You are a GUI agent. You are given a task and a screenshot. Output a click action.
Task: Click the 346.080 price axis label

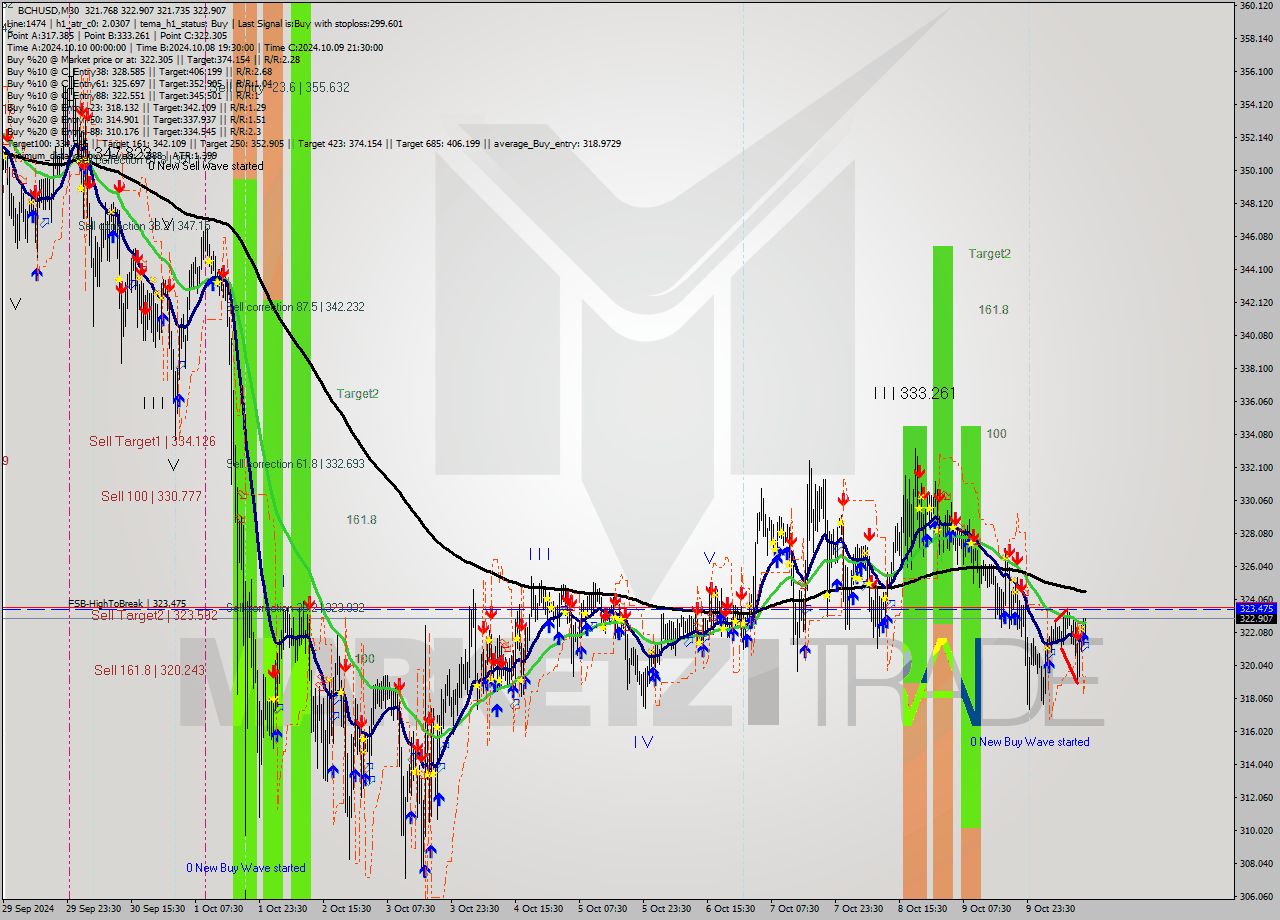[1256, 237]
